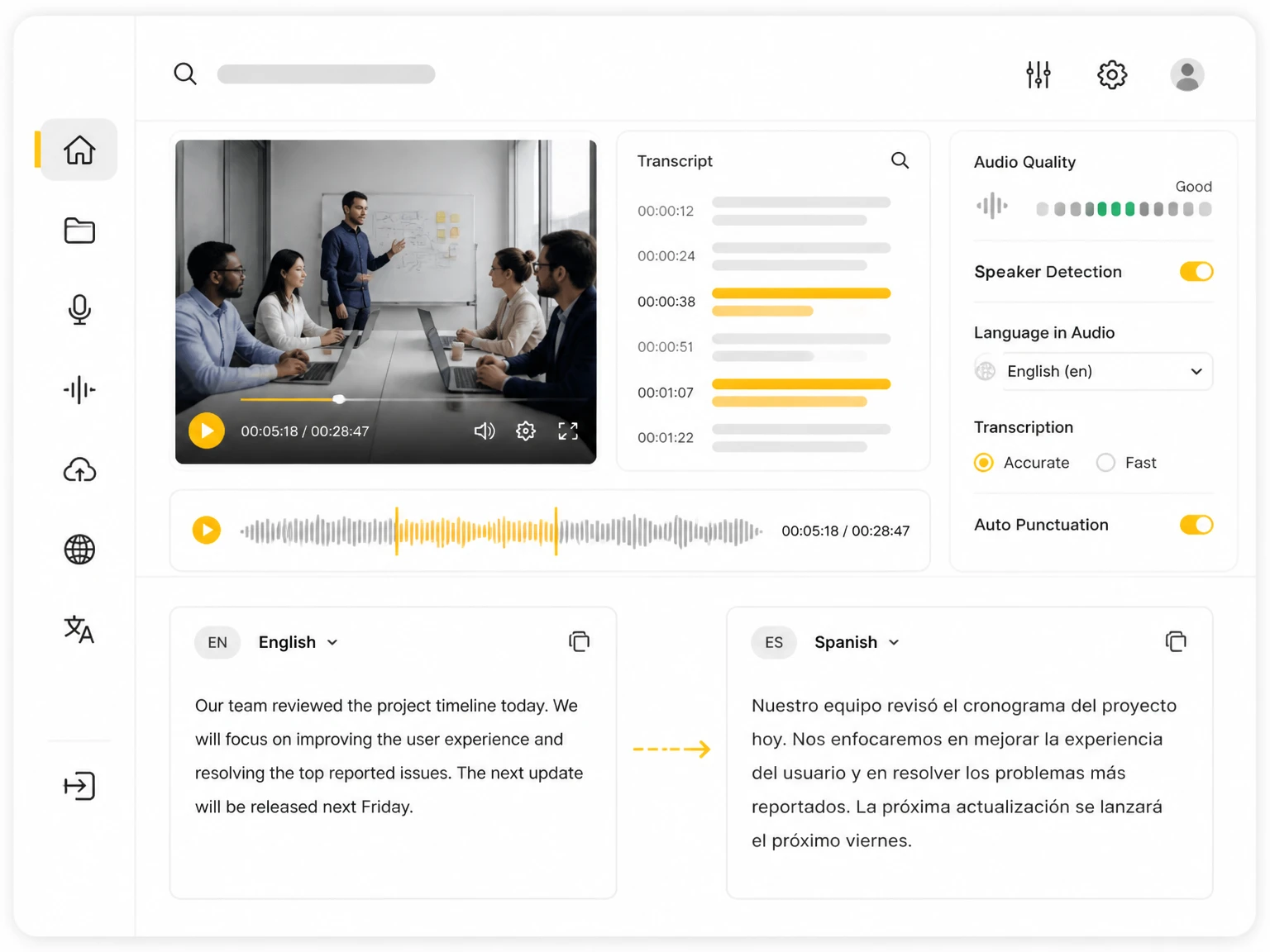This screenshot has height=952, width=1270.
Task: Jump to transcript line at 00:01:07
Action: point(764,393)
